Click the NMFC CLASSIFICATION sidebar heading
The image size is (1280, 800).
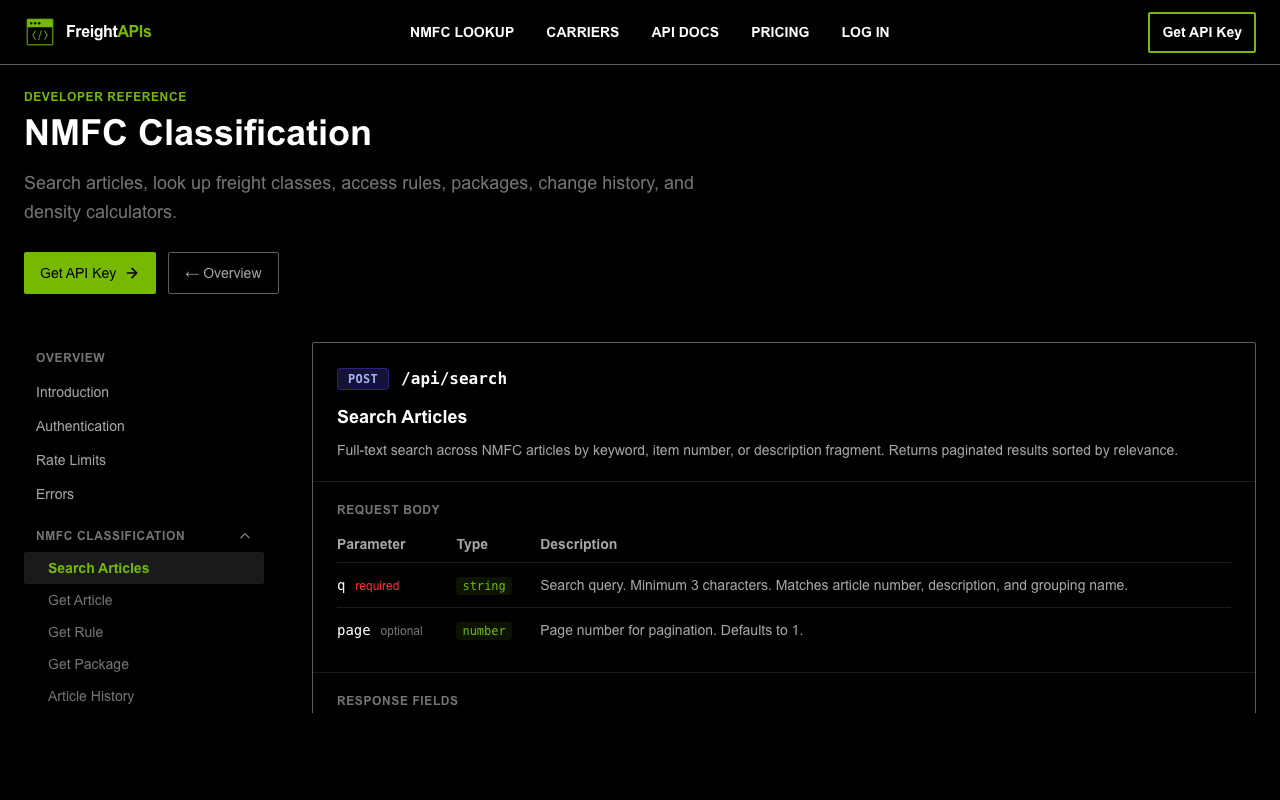tap(110, 536)
